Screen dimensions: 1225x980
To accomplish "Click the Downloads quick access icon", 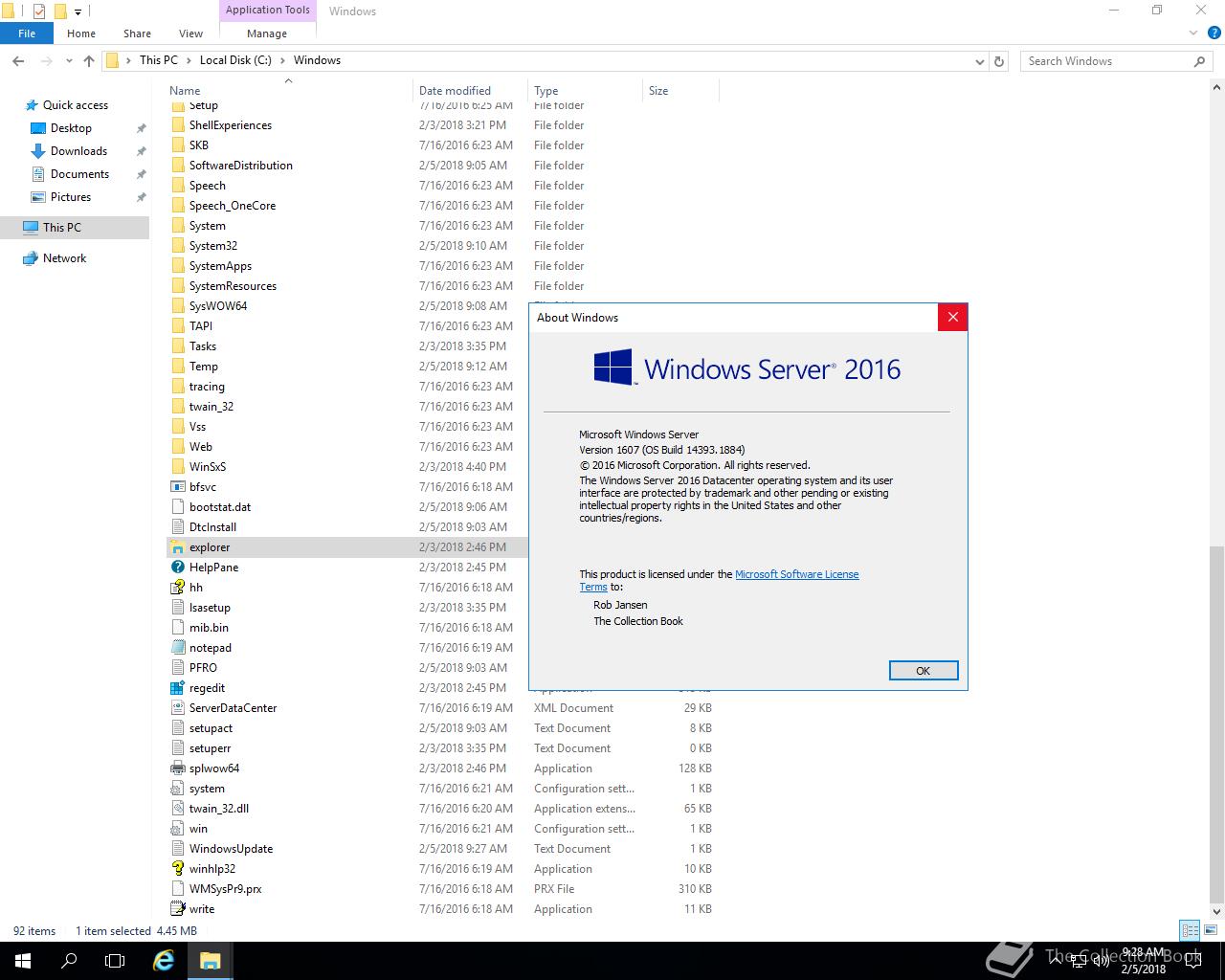I will (38, 151).
